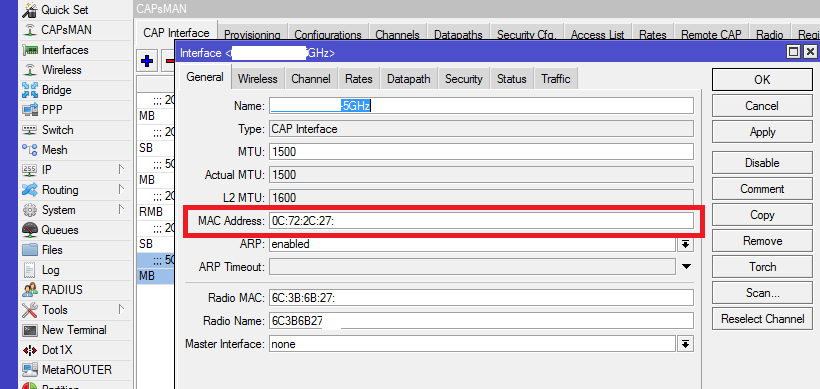Screen dimensions: 820x389
Task: Open Interfaces menu icon
Action: [30, 50]
